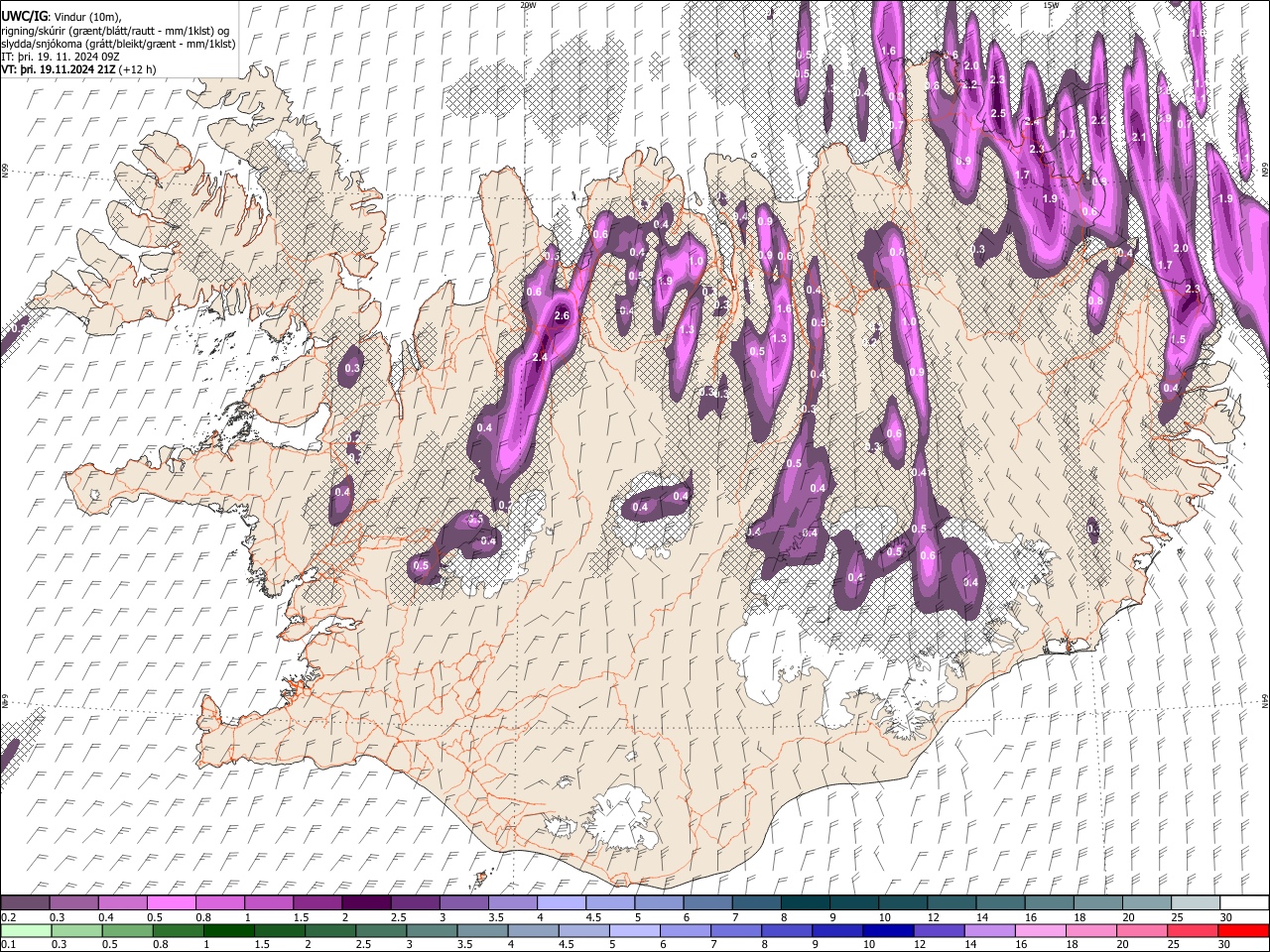Click the 2.4 precipitation value on the map
Screen dimensions: 1270x952
coord(541,357)
